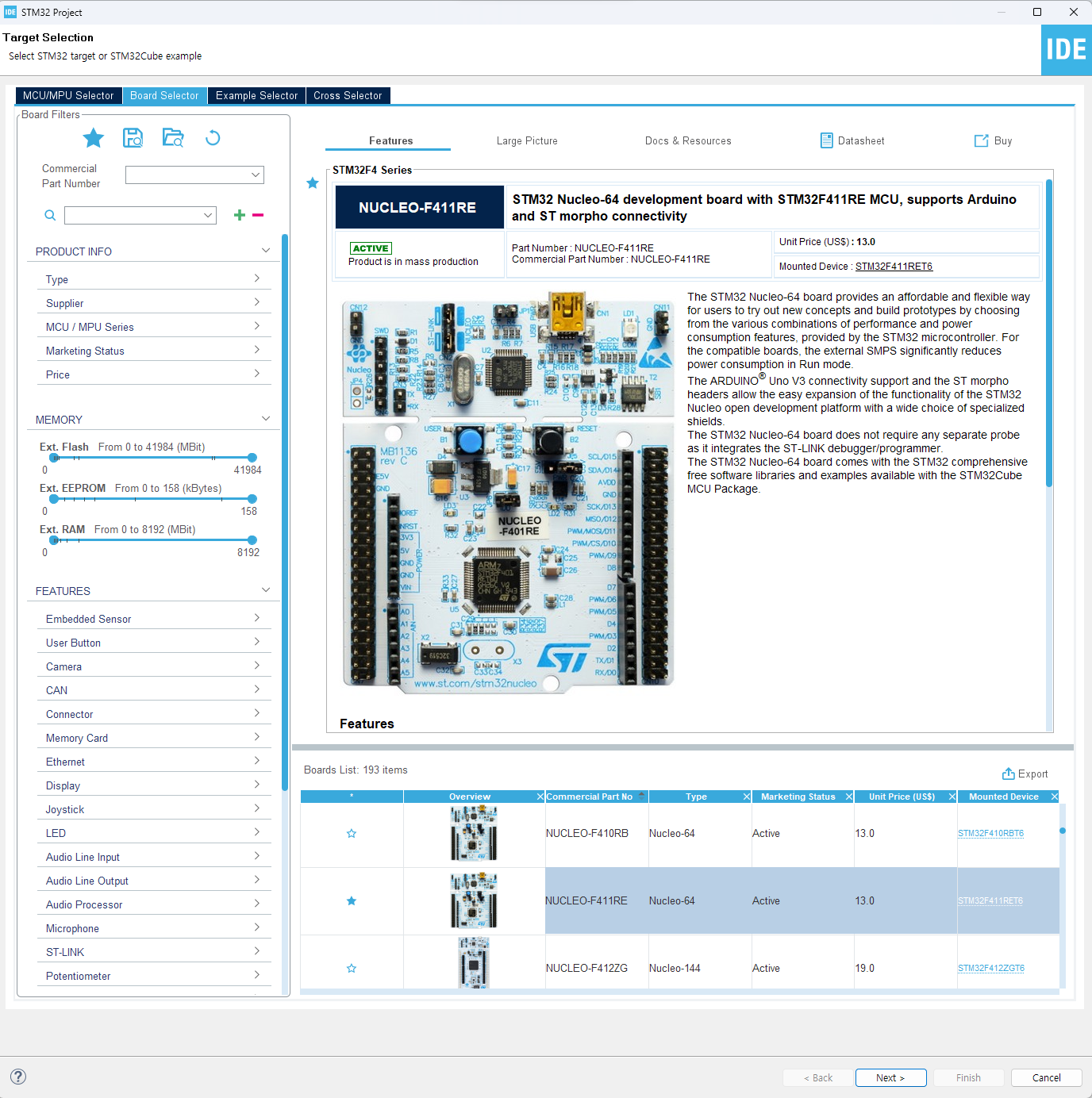This screenshot has width=1092, height=1098.
Task: Remove the Unit Price column via its X
Action: (x=952, y=797)
